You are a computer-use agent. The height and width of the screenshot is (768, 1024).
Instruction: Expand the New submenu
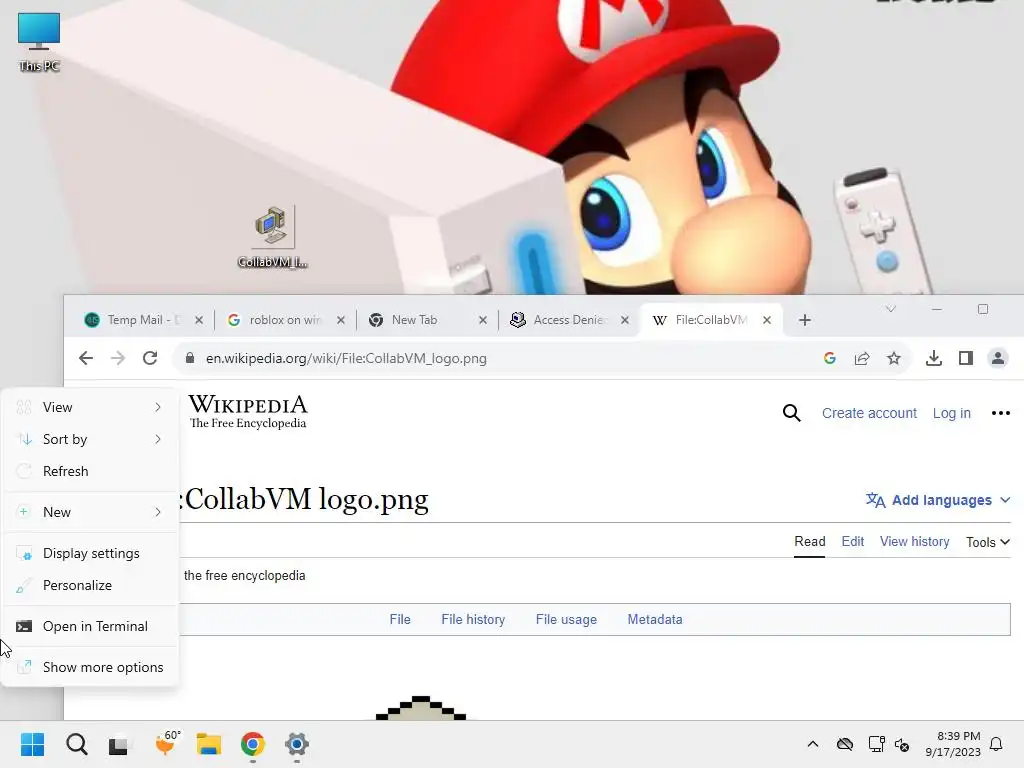[x=90, y=512]
